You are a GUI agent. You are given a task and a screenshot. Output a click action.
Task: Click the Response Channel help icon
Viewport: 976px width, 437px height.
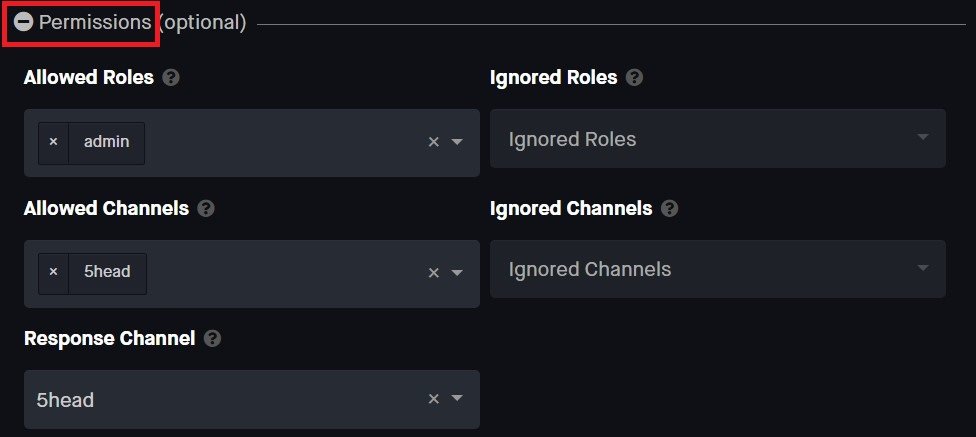(212, 338)
